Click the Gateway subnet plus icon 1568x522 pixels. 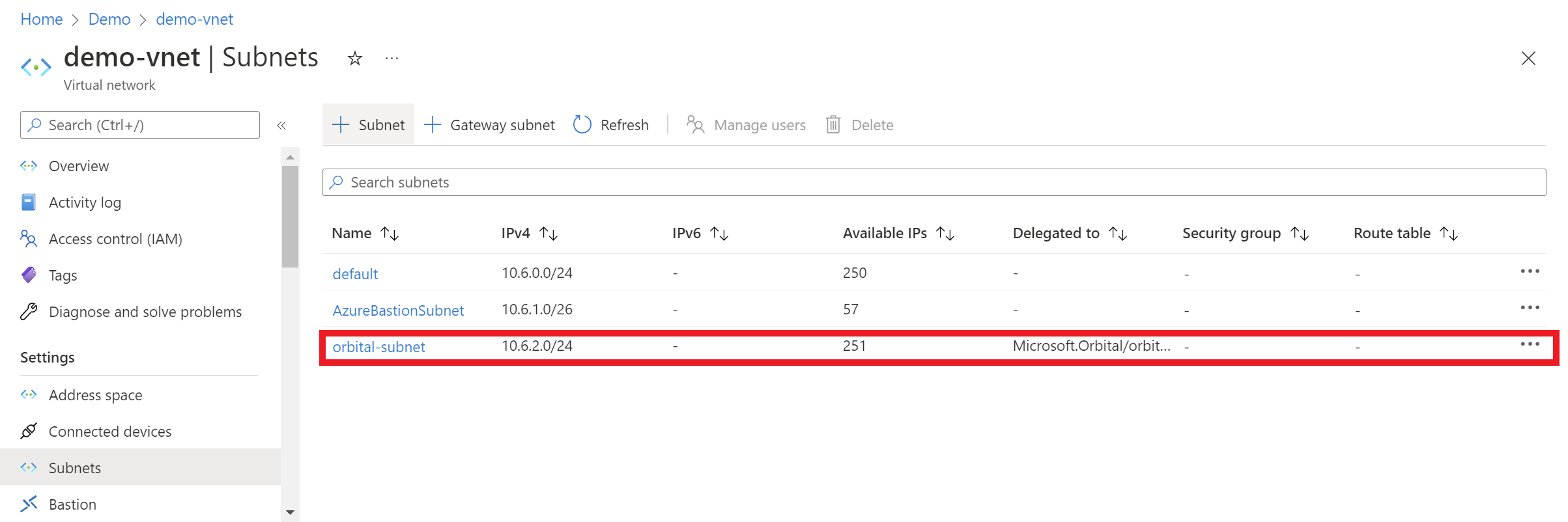[x=433, y=124]
